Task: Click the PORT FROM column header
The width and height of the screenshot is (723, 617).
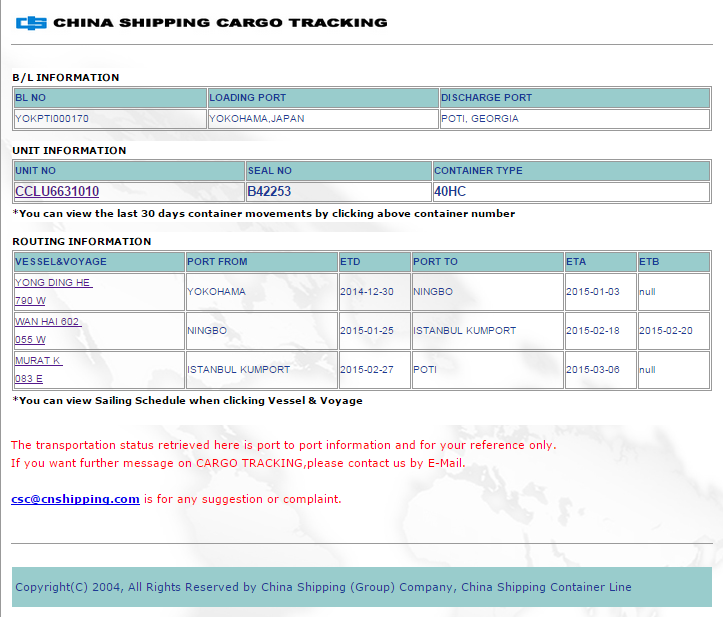Action: tap(261, 261)
